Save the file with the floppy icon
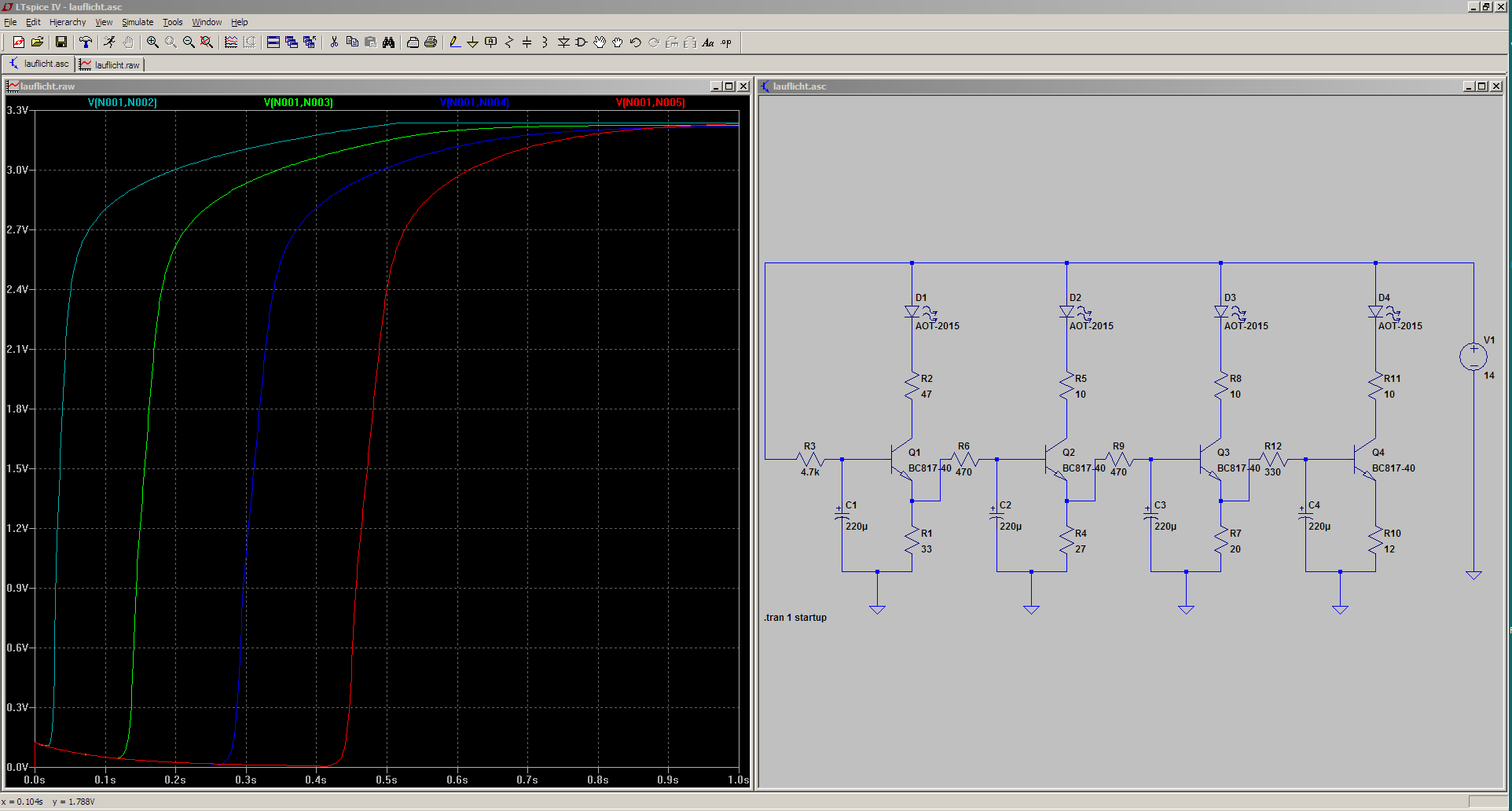Image resolution: width=1512 pixels, height=811 pixels. click(x=61, y=42)
